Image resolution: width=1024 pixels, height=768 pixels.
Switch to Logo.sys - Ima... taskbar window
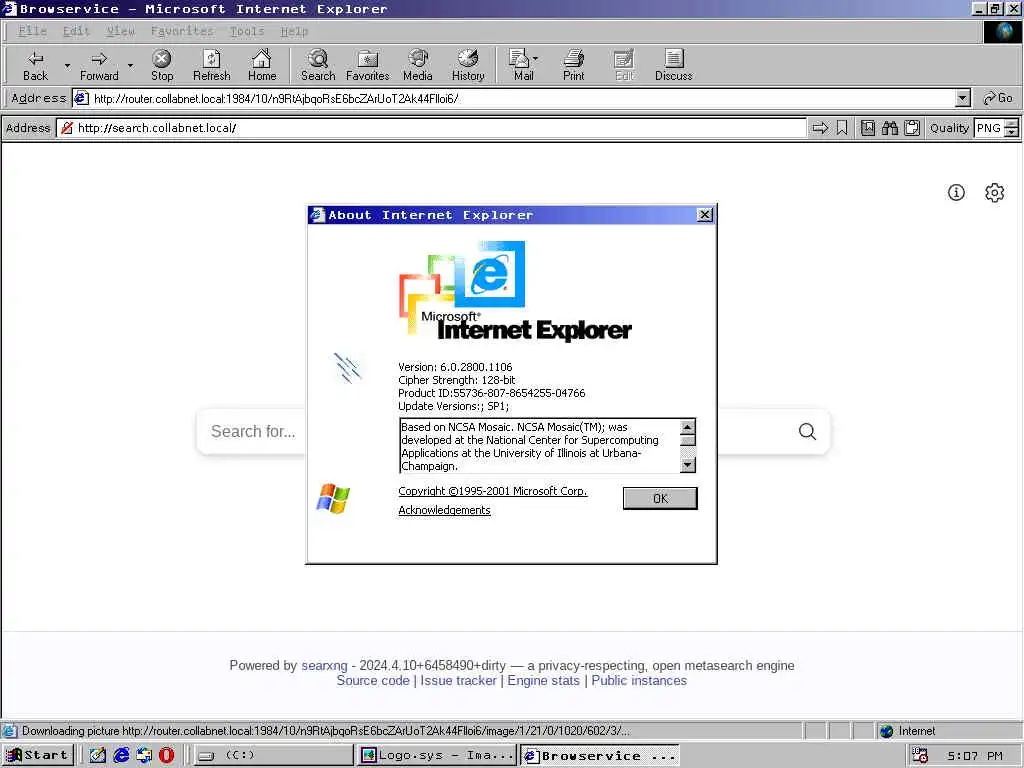(x=438, y=755)
